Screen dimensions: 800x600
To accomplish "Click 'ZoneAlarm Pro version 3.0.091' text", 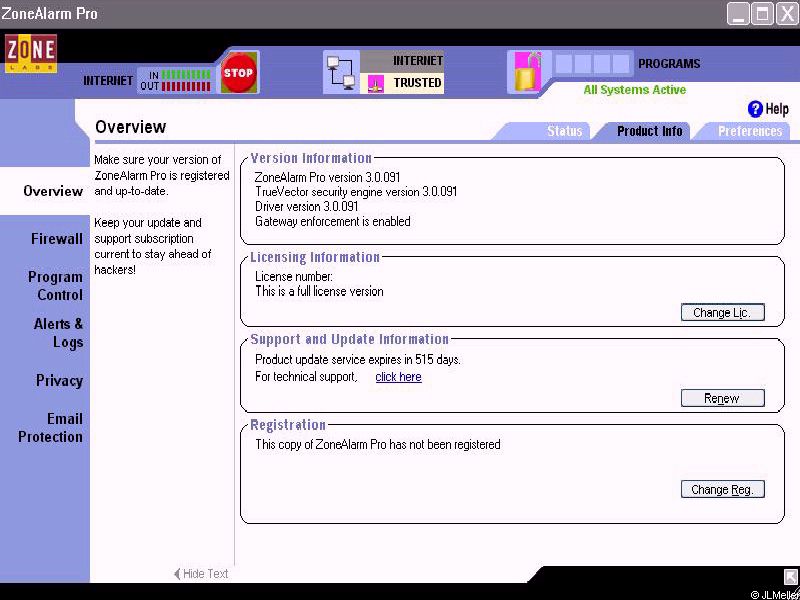I will click(x=327, y=178).
